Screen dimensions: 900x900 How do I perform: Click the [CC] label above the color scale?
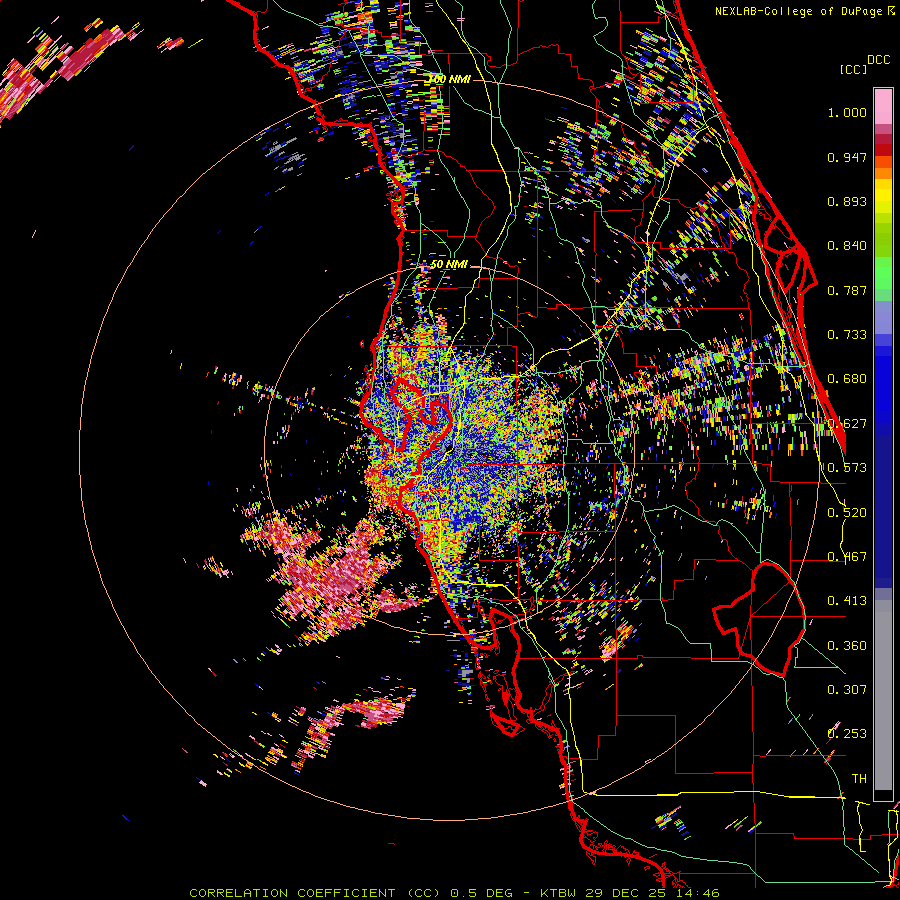pos(854,69)
